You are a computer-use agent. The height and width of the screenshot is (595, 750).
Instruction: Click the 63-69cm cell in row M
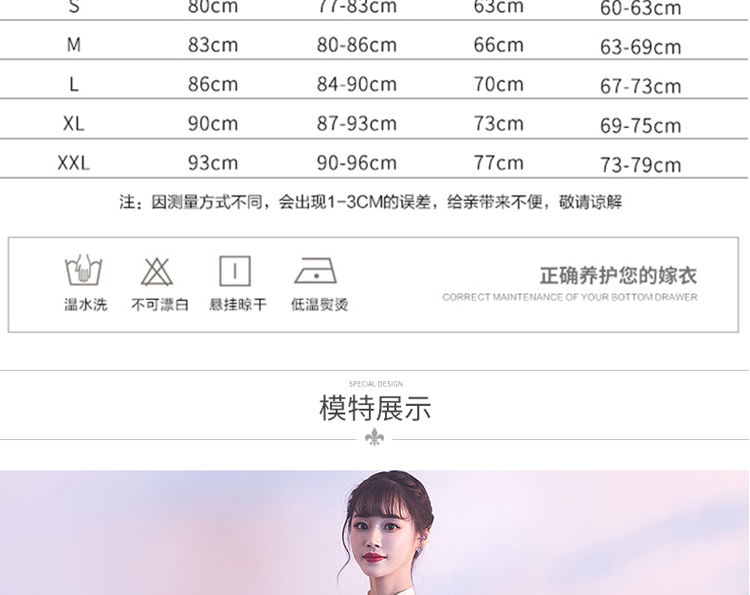[x=640, y=47]
